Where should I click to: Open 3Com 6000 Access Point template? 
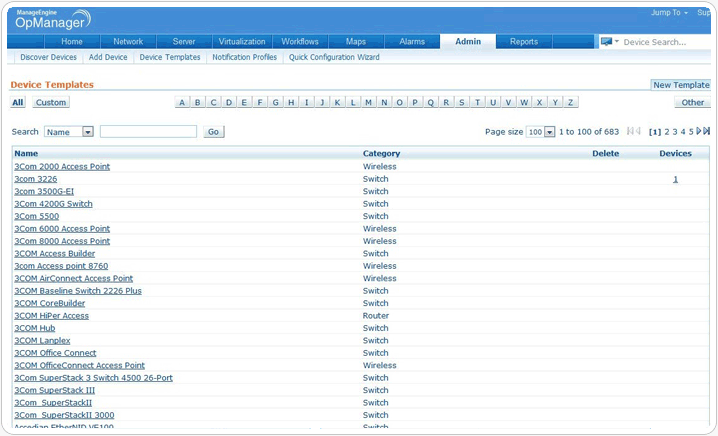62,229
